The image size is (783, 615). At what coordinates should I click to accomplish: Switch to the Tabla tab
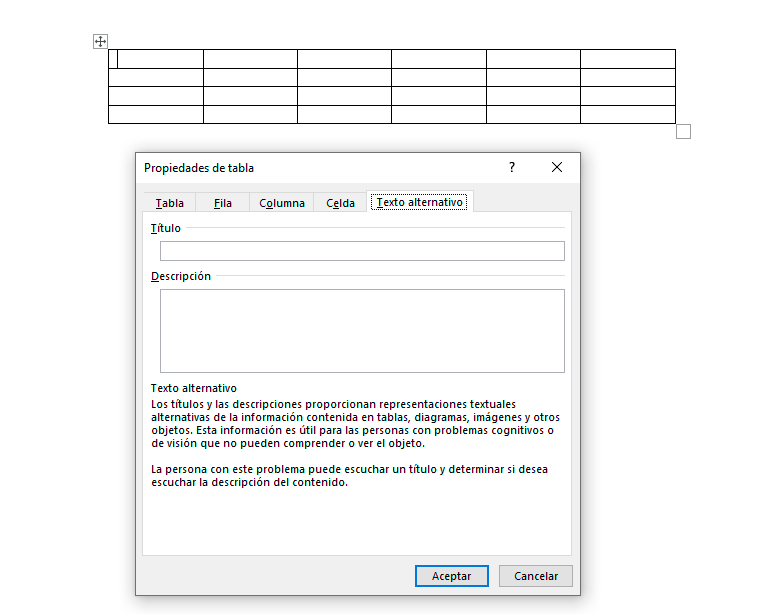(x=169, y=203)
